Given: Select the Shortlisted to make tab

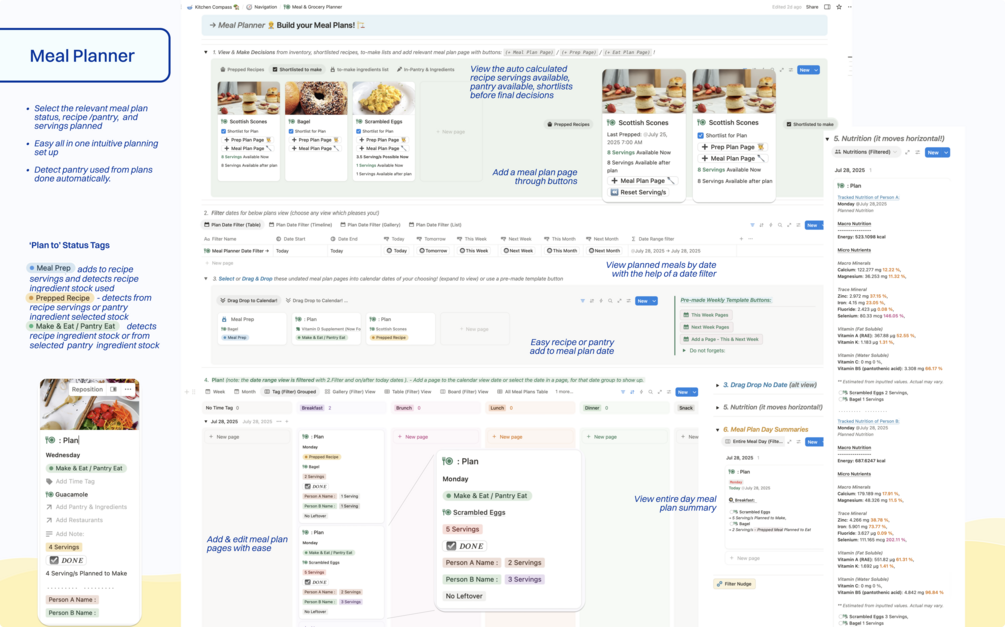Looking at the screenshot, I should tap(297, 69).
